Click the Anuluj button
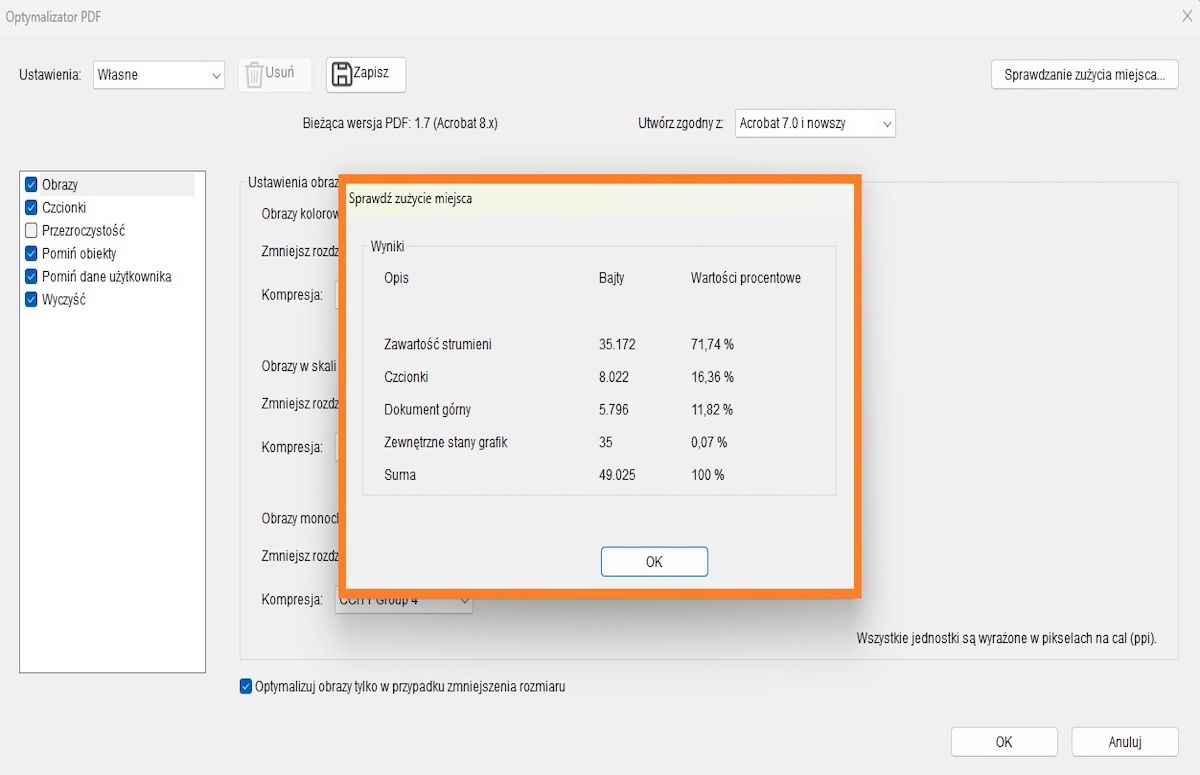 point(1125,742)
